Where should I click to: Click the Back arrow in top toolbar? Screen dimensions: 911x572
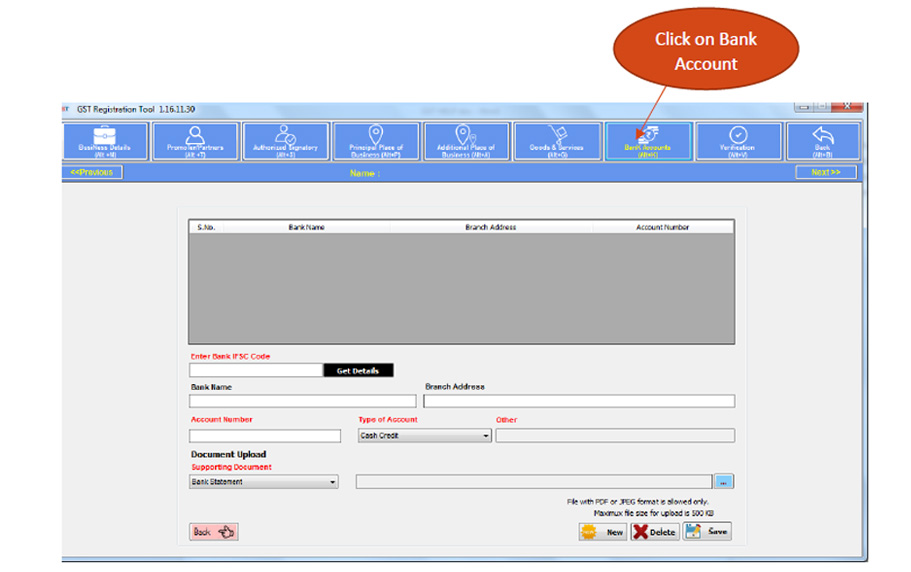pos(822,141)
